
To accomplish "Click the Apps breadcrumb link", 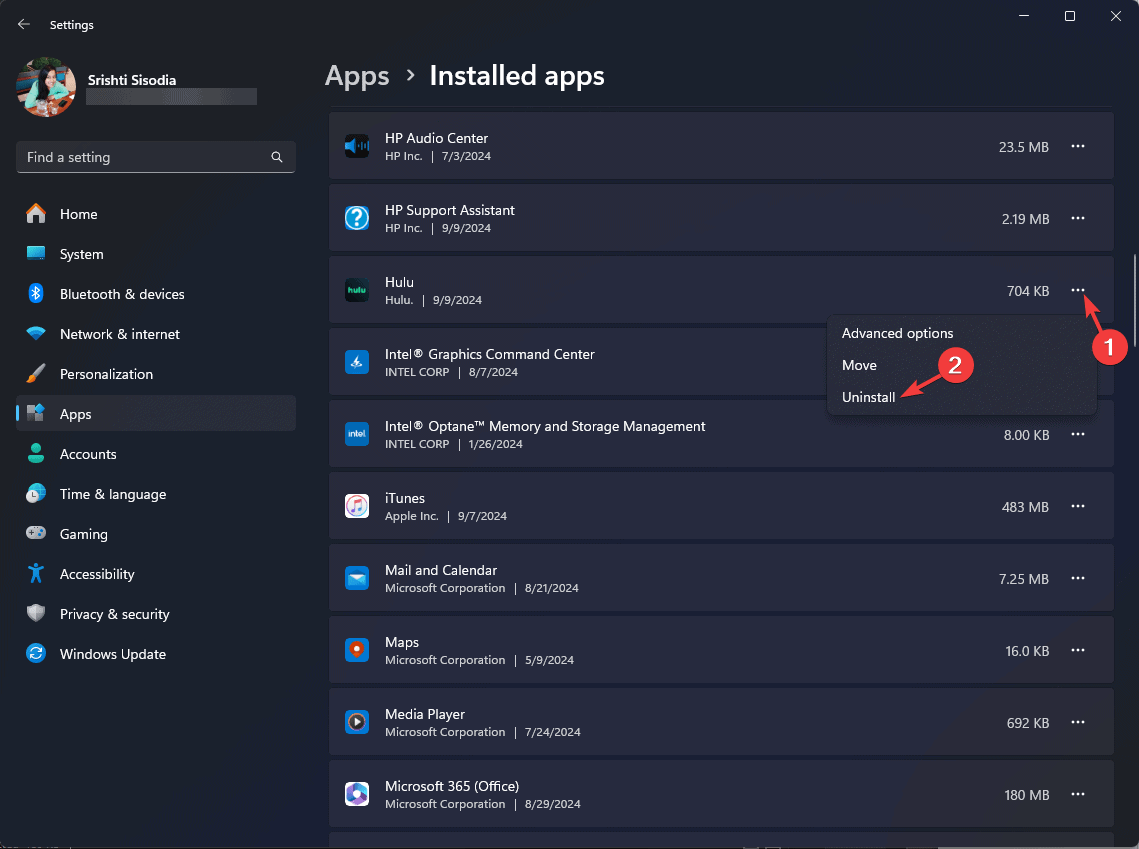I will [357, 76].
